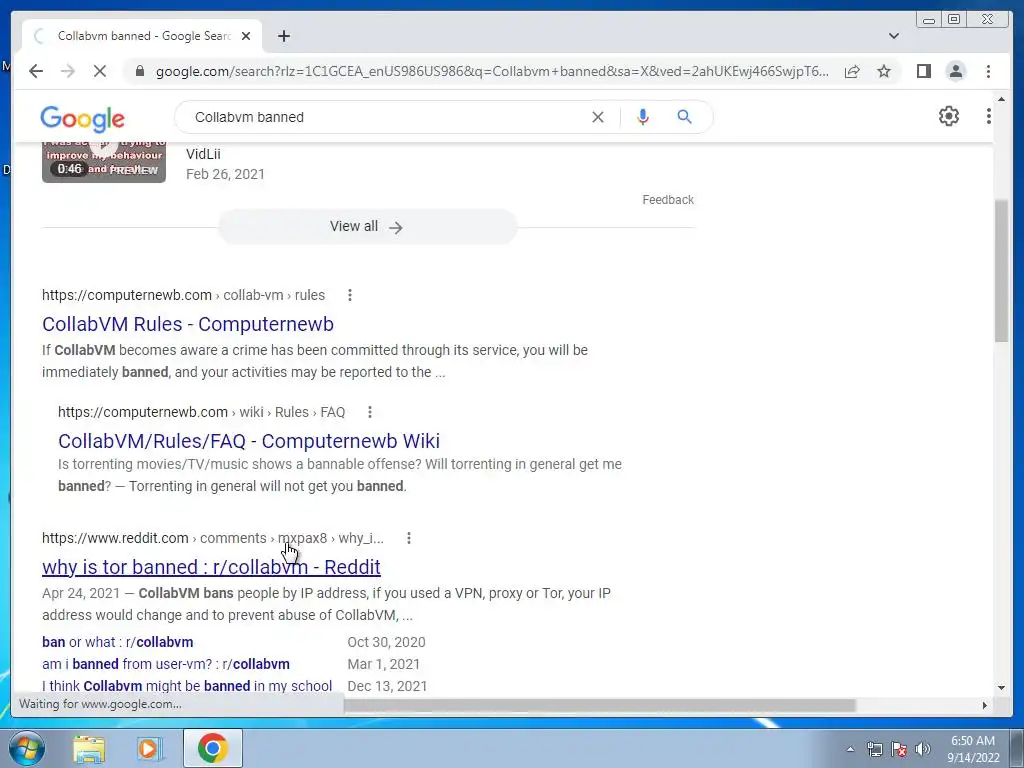Click the Chrome taskbar button

pos(212,748)
